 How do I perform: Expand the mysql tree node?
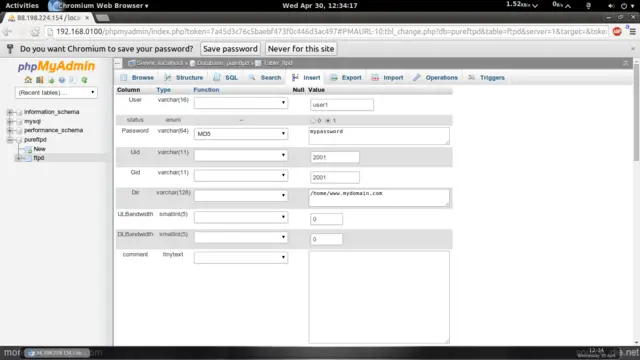tap(10, 121)
